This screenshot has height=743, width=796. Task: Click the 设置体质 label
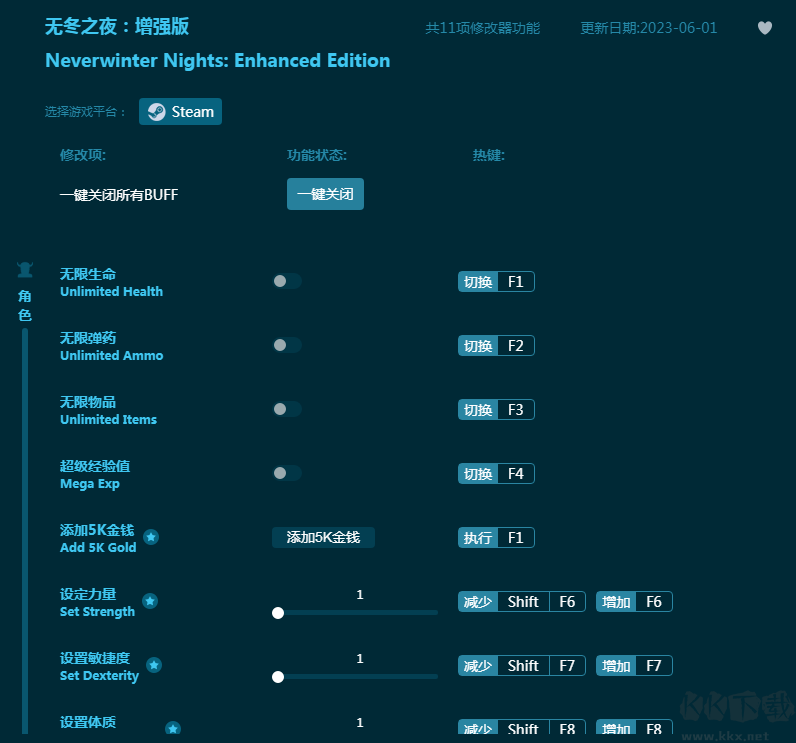88,722
